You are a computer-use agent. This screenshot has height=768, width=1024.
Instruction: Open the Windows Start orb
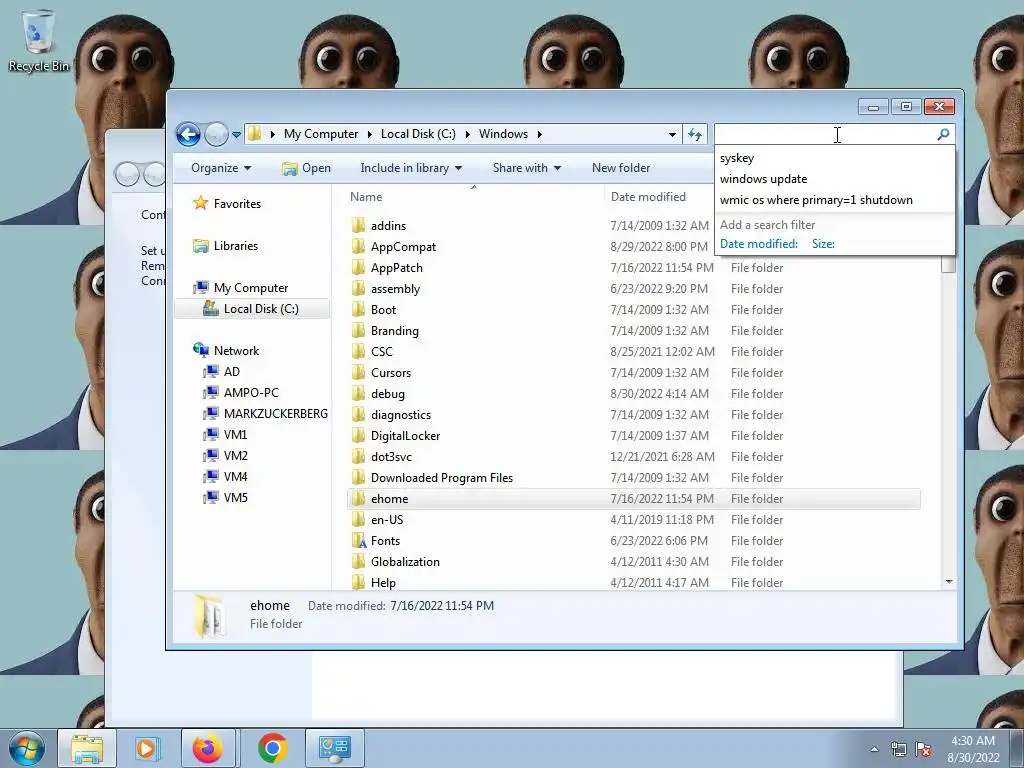pyautogui.click(x=27, y=748)
